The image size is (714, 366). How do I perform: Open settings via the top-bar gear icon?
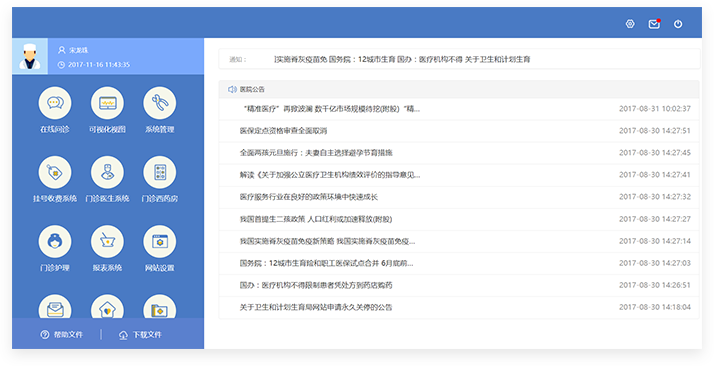pos(630,24)
